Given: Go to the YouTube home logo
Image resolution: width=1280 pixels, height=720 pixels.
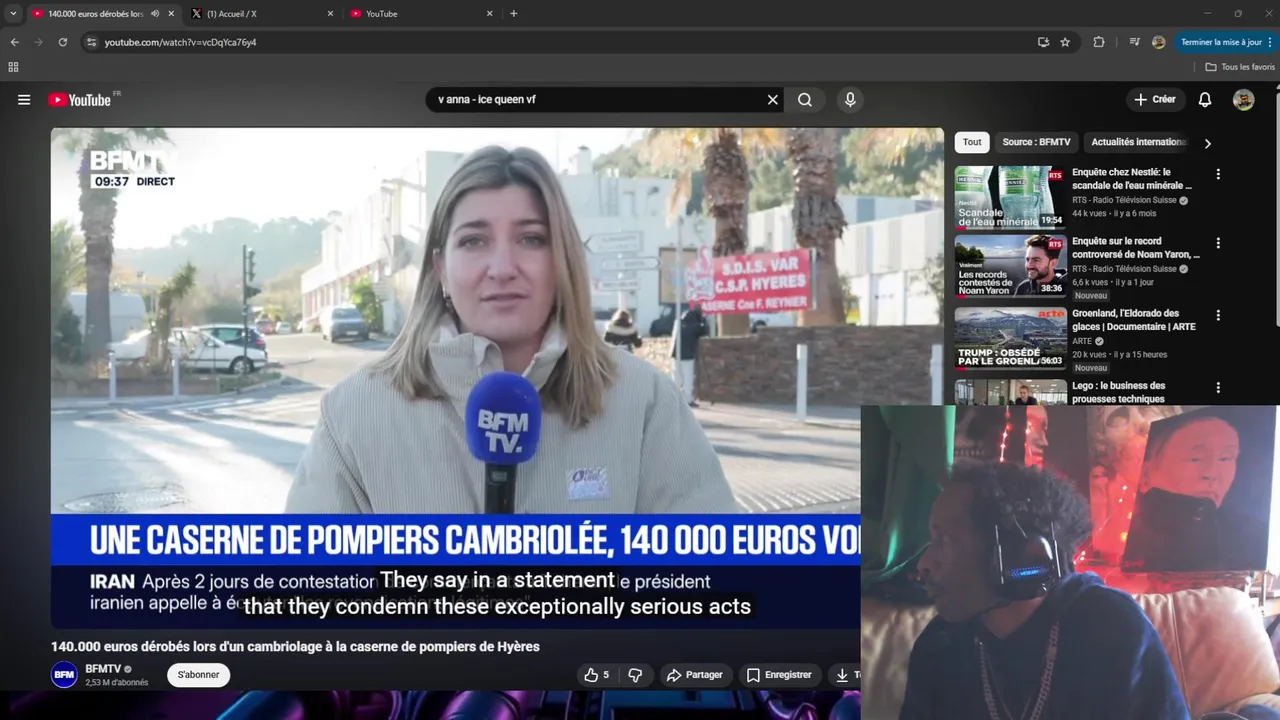Looking at the screenshot, I should click(x=82, y=100).
